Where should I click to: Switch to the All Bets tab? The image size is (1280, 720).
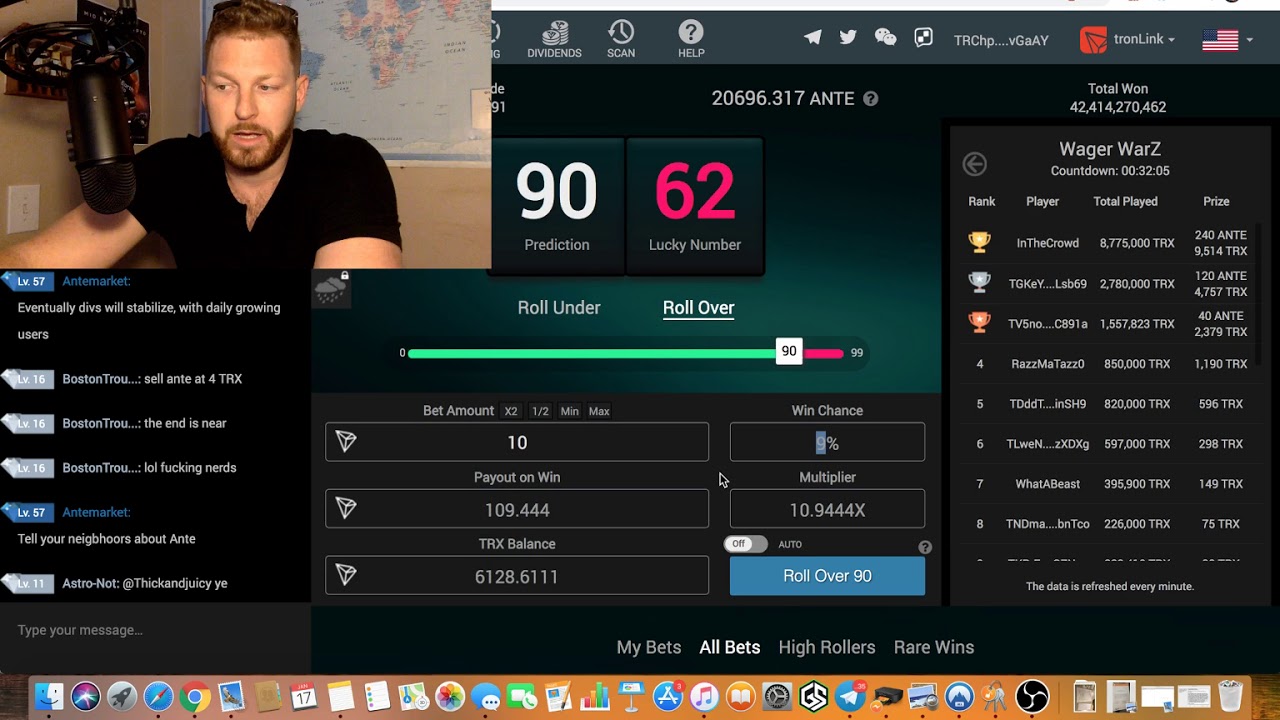point(730,647)
